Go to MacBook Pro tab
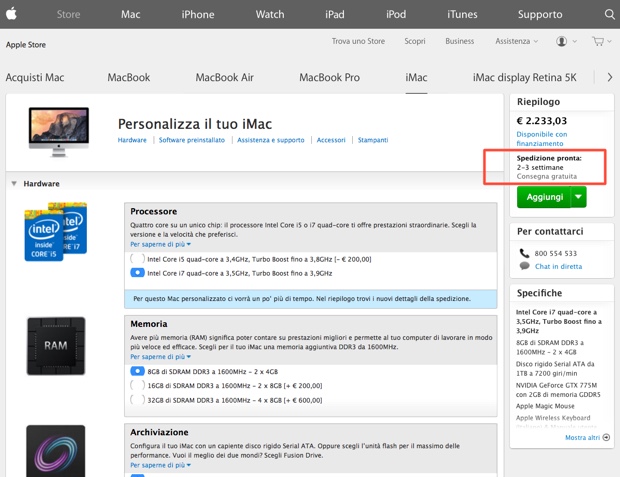 [x=329, y=78]
